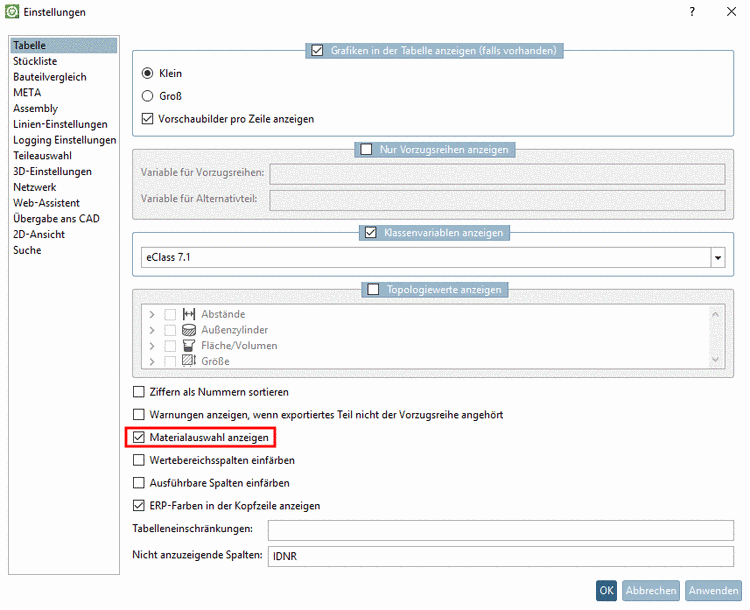750x610 pixels.
Task: Click the Abstände distance icon
Action: [189, 314]
